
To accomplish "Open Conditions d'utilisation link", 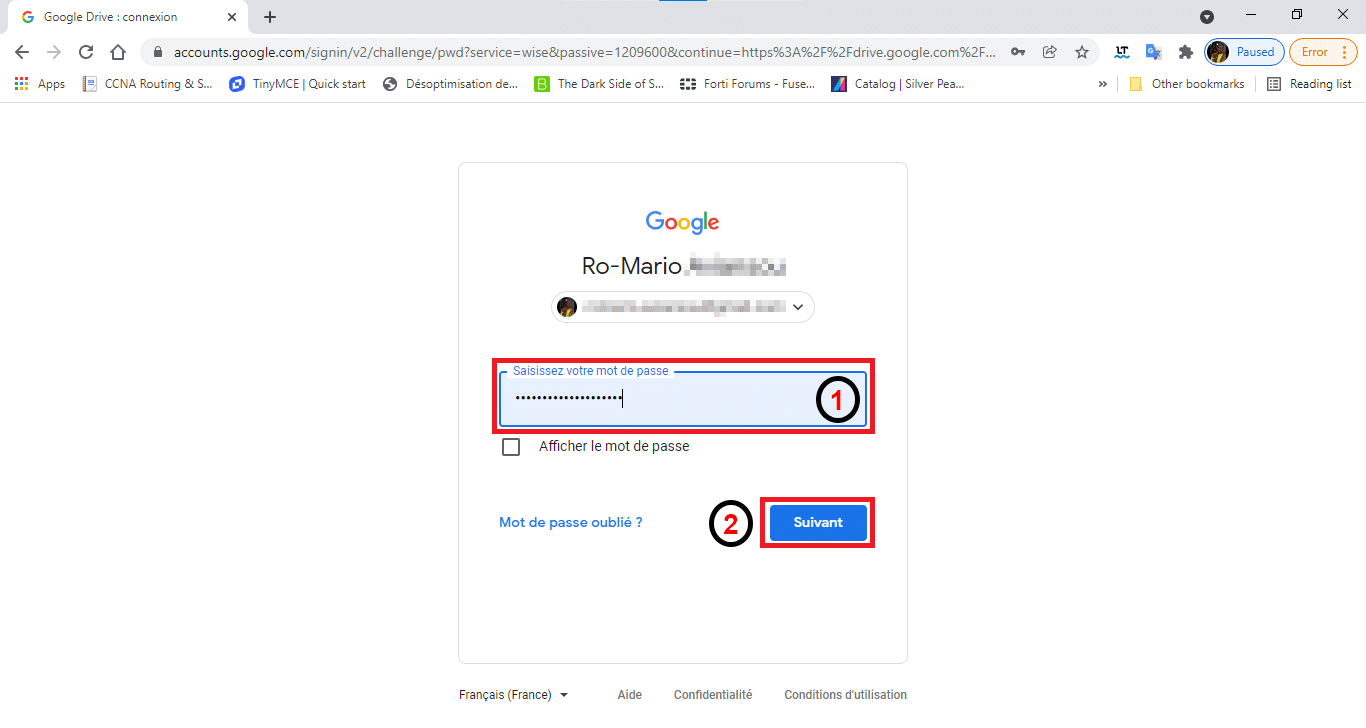I will [x=845, y=695].
